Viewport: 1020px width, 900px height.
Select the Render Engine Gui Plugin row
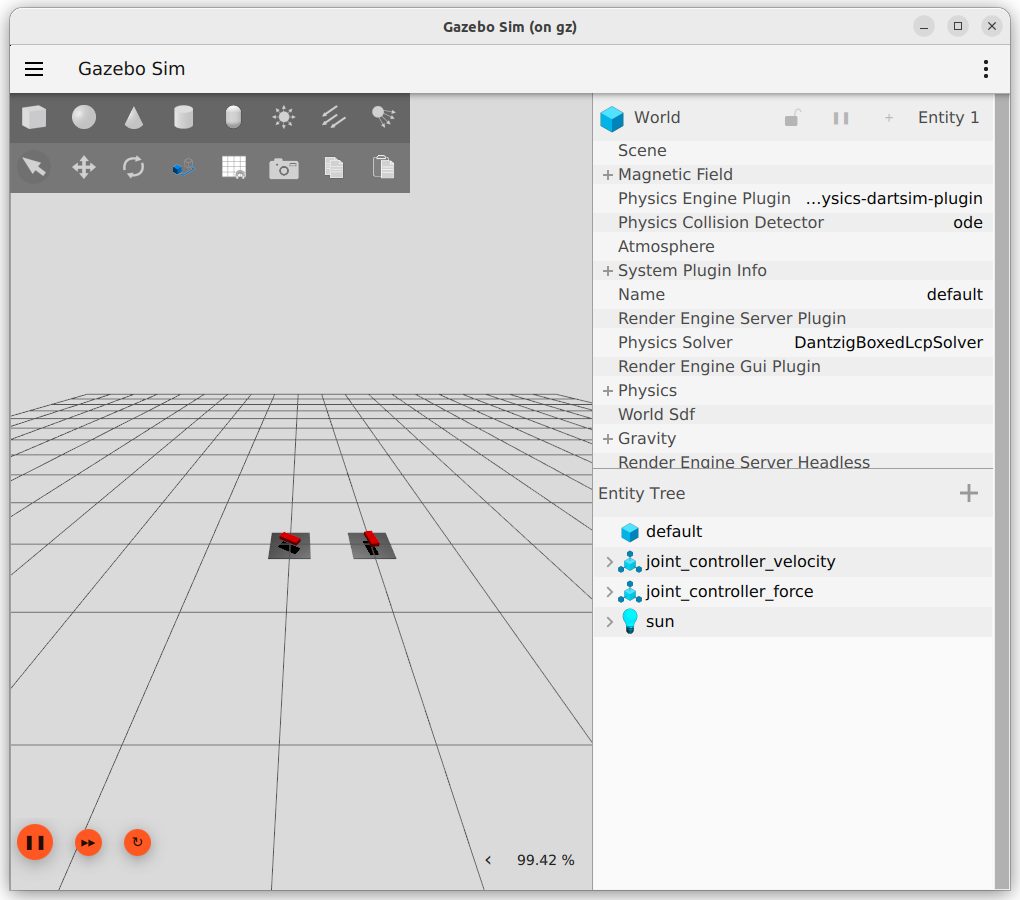(x=793, y=367)
